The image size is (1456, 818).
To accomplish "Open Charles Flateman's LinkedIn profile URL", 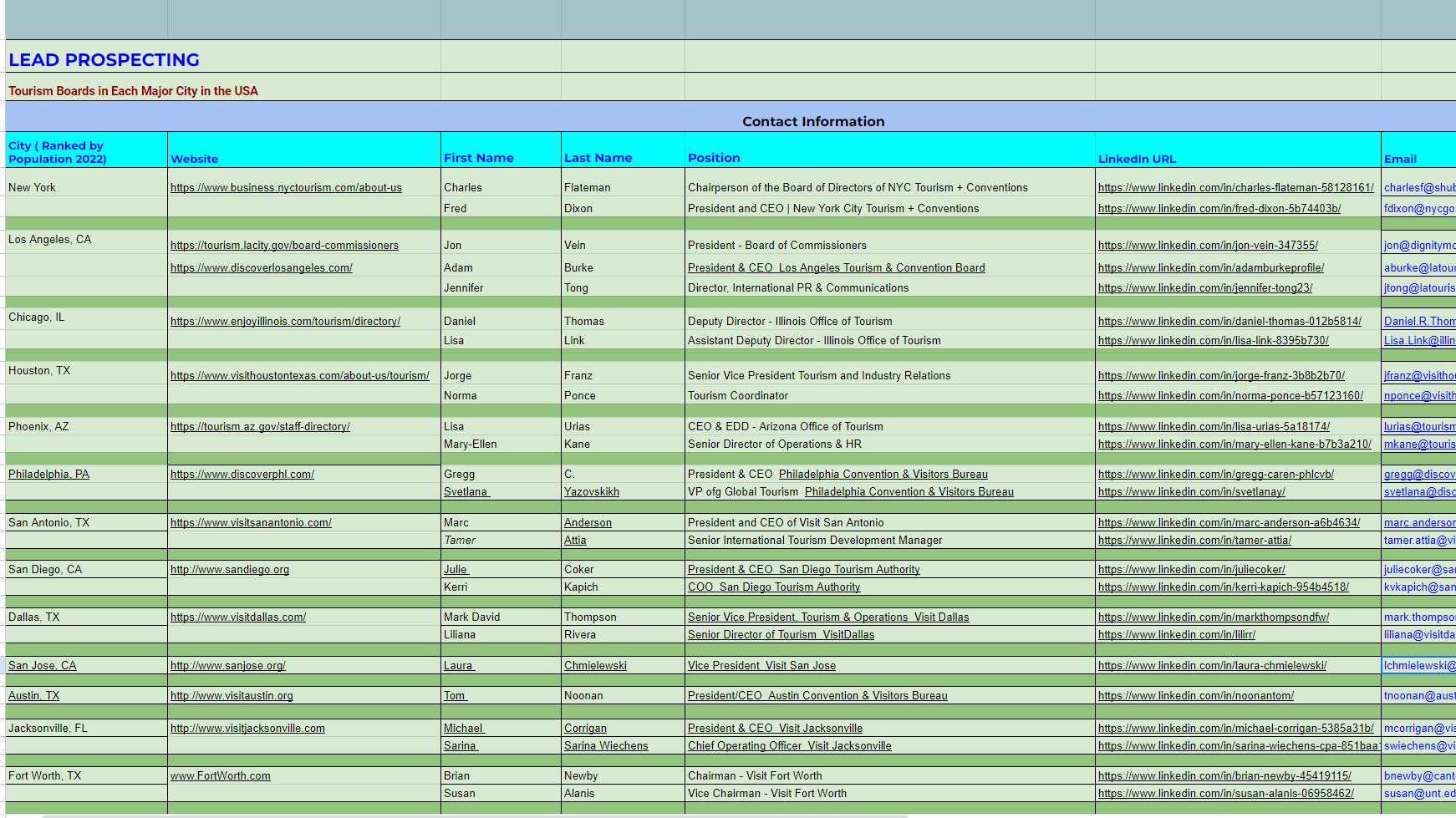I will (x=1236, y=188).
